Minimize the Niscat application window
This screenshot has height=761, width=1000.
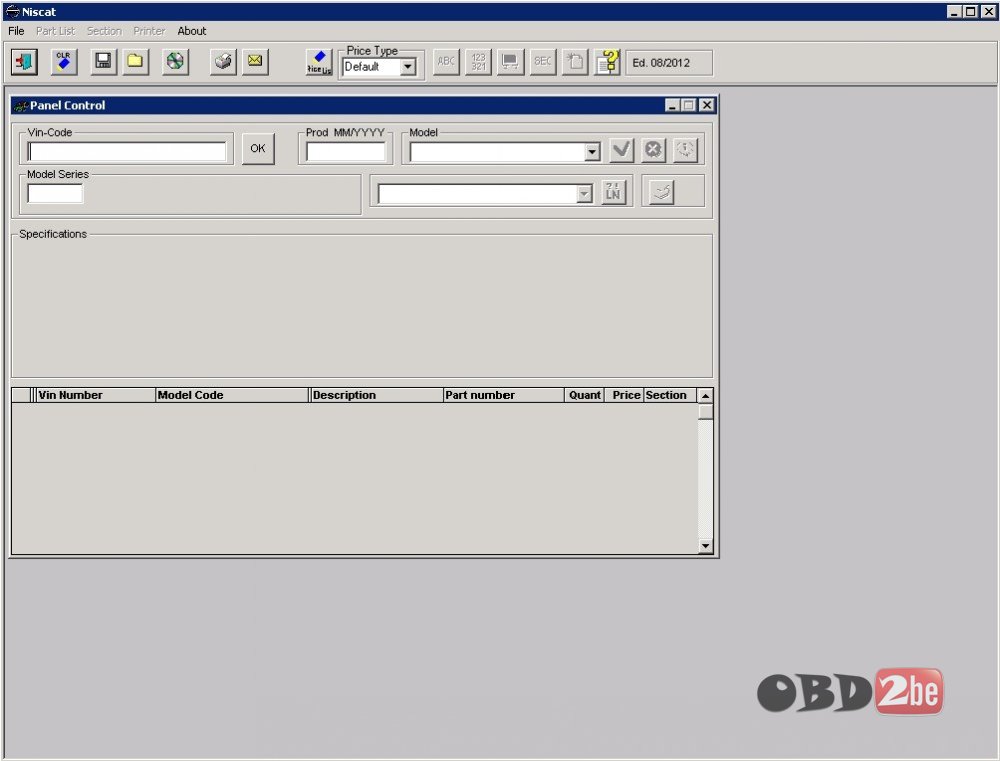(954, 11)
